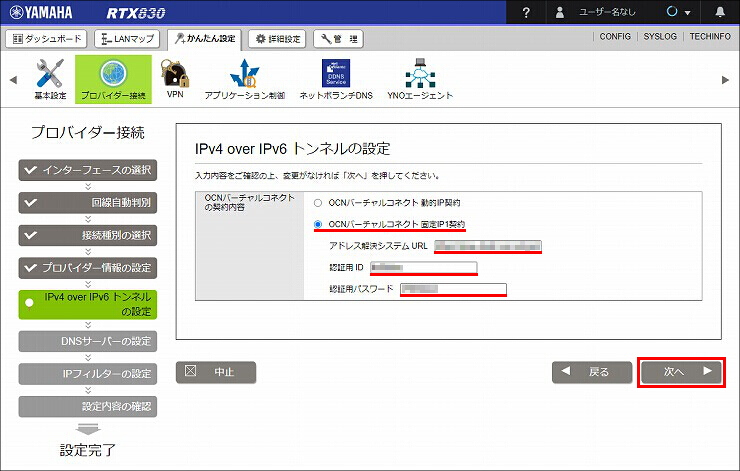Click the 戻る back button

point(592,372)
